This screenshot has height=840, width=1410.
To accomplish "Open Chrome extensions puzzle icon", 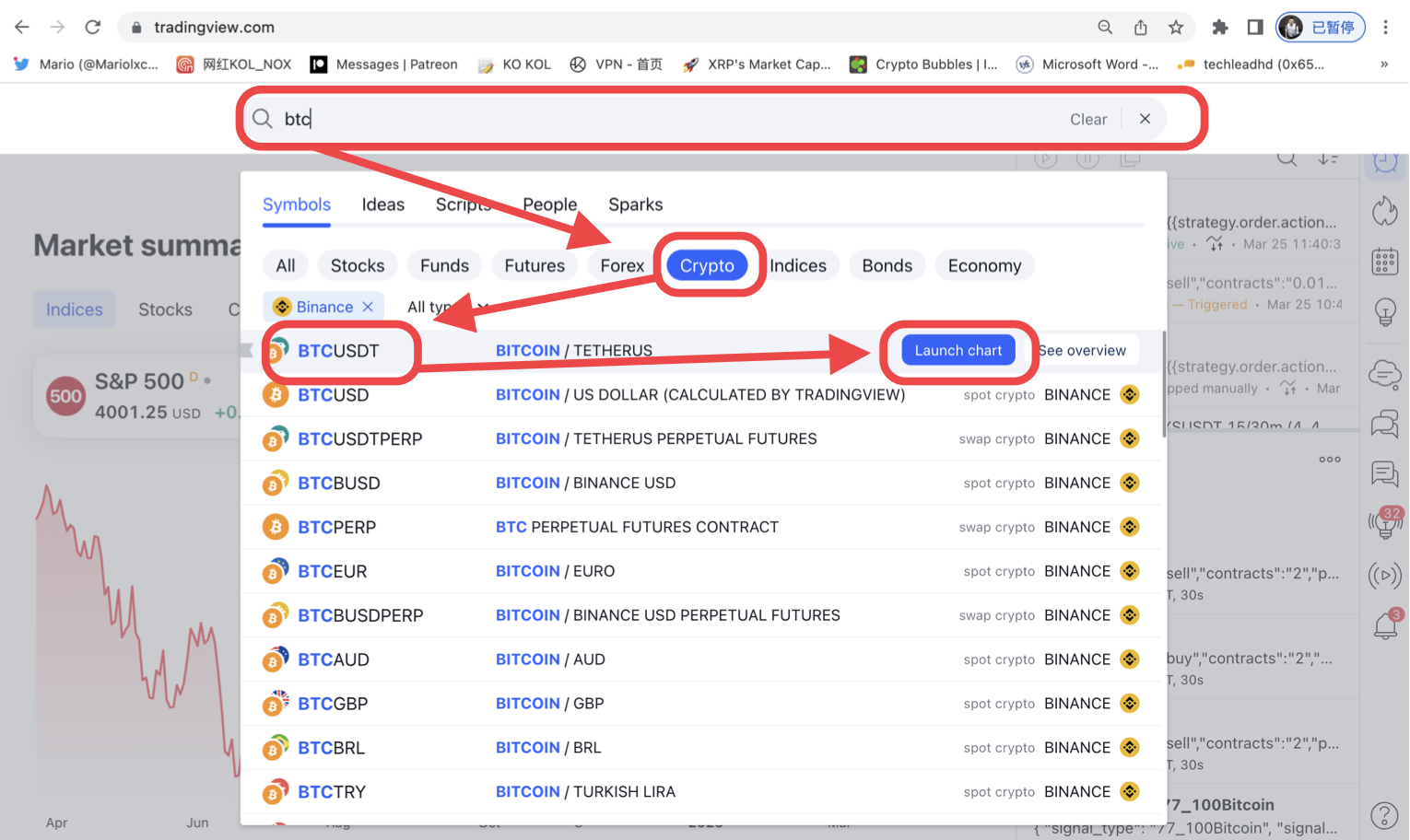I will pyautogui.click(x=1220, y=28).
